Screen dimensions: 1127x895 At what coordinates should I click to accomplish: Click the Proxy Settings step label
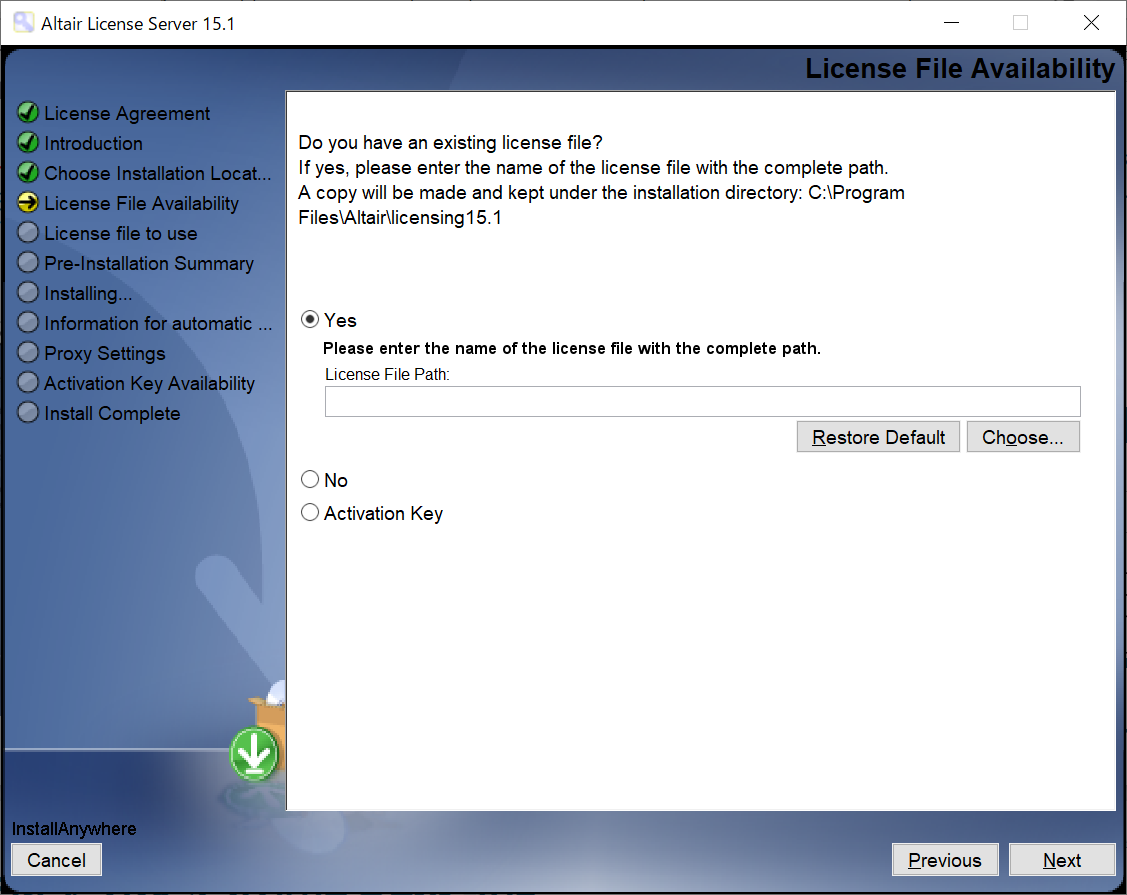[105, 354]
